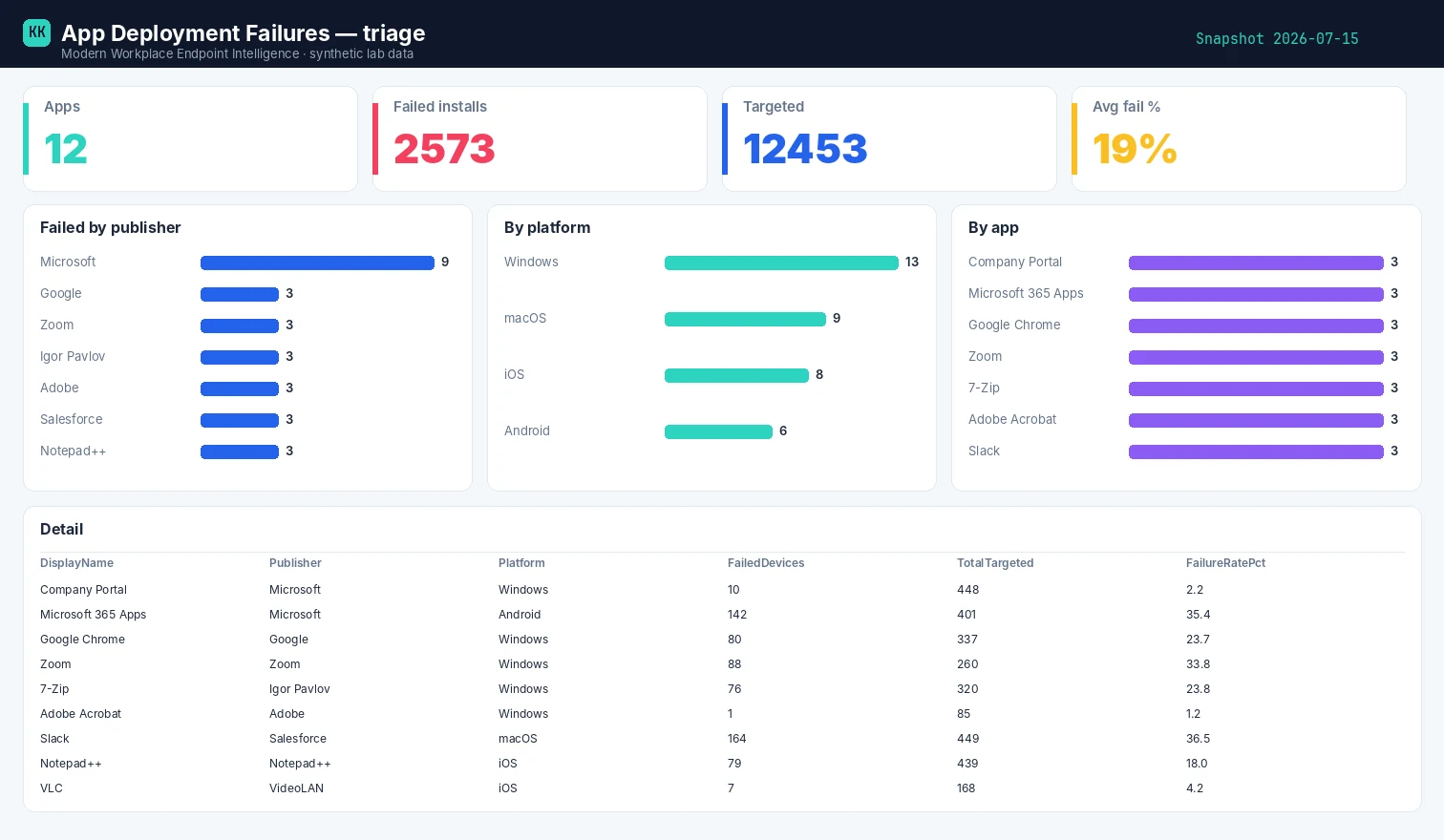Select Microsoft 365 Apps in the Detail table
This screenshot has width=1444, height=840.
pos(93,615)
